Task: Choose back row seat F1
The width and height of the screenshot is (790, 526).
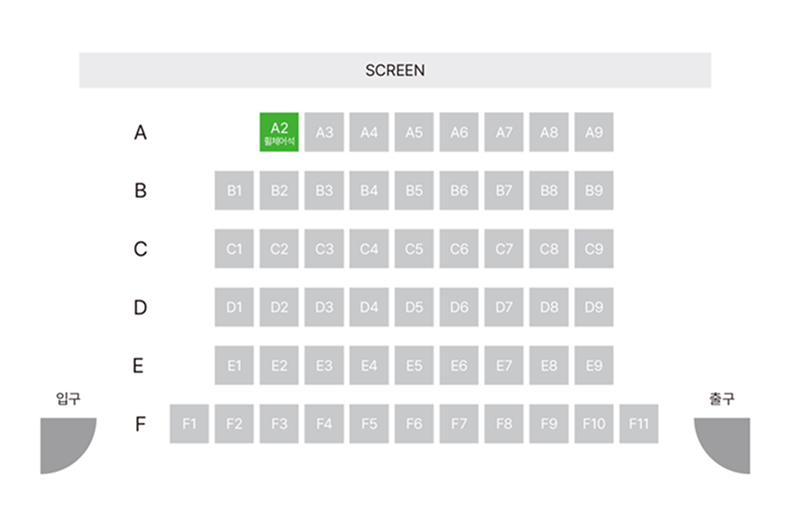Action: [189, 424]
